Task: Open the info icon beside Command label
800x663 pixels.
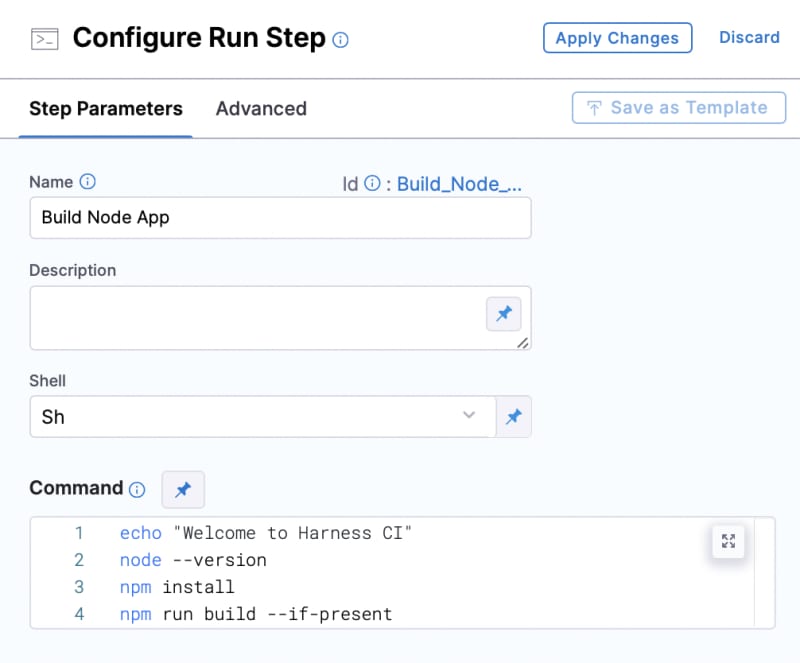Action: (137, 489)
